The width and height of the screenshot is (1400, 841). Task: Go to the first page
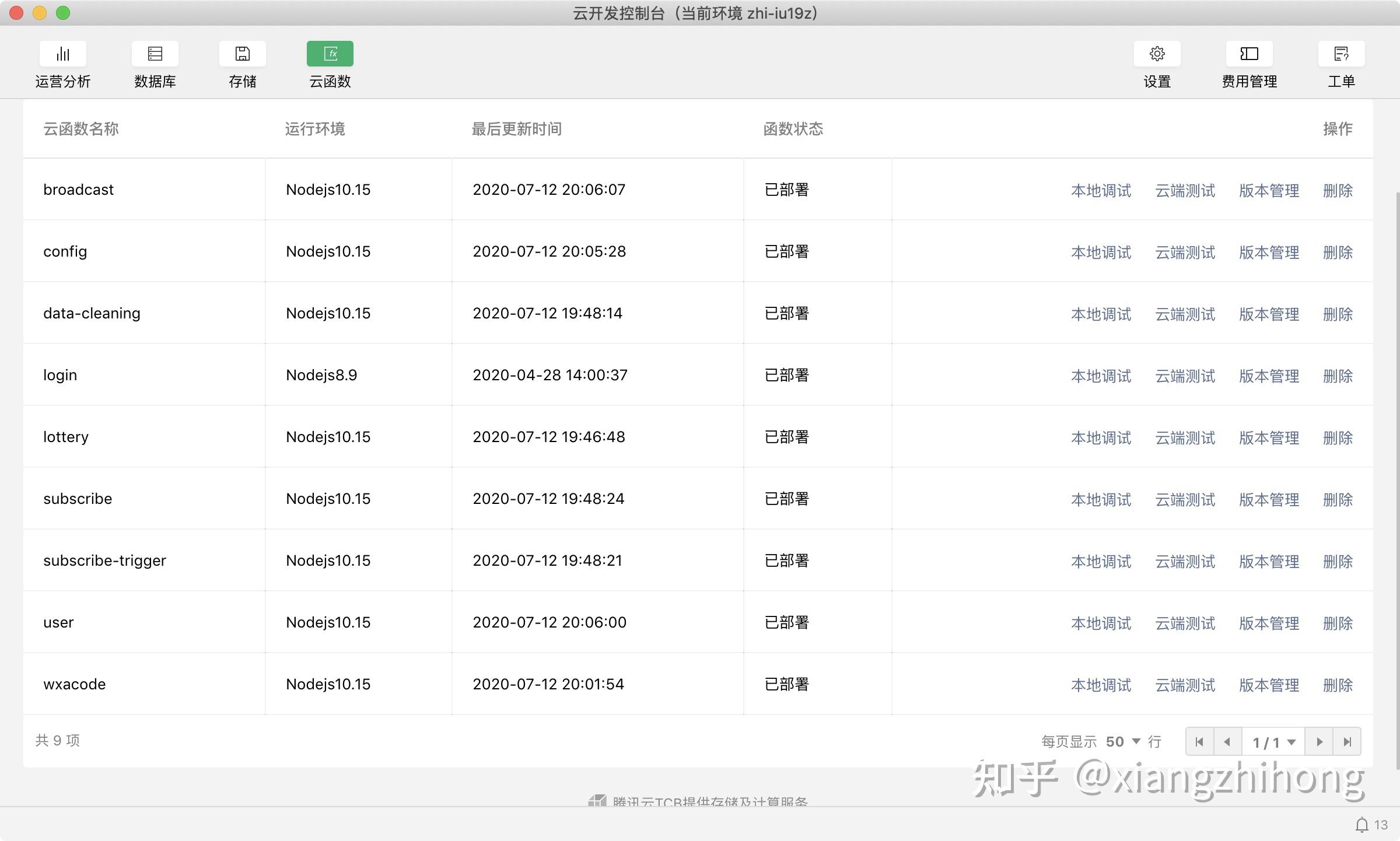pyautogui.click(x=1200, y=742)
